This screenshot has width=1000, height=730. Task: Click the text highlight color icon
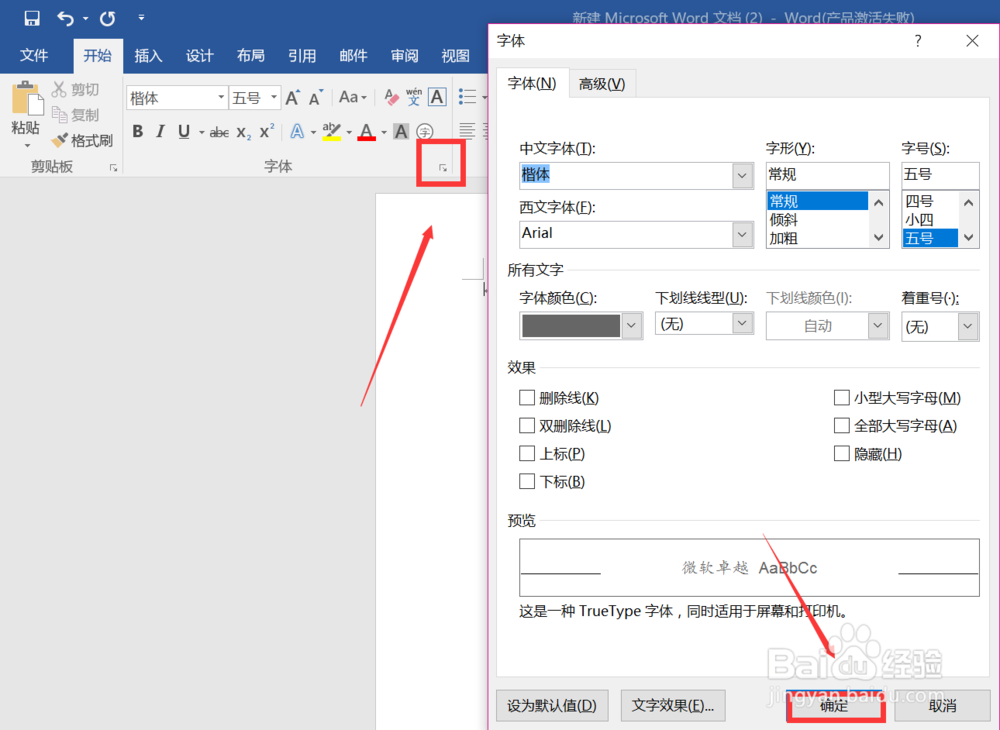click(x=333, y=131)
